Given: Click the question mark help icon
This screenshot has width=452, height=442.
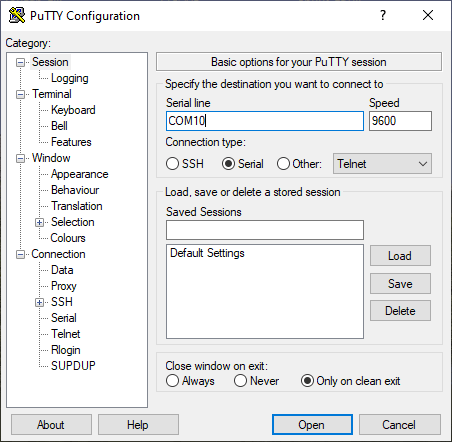Looking at the screenshot, I should (x=383, y=15).
